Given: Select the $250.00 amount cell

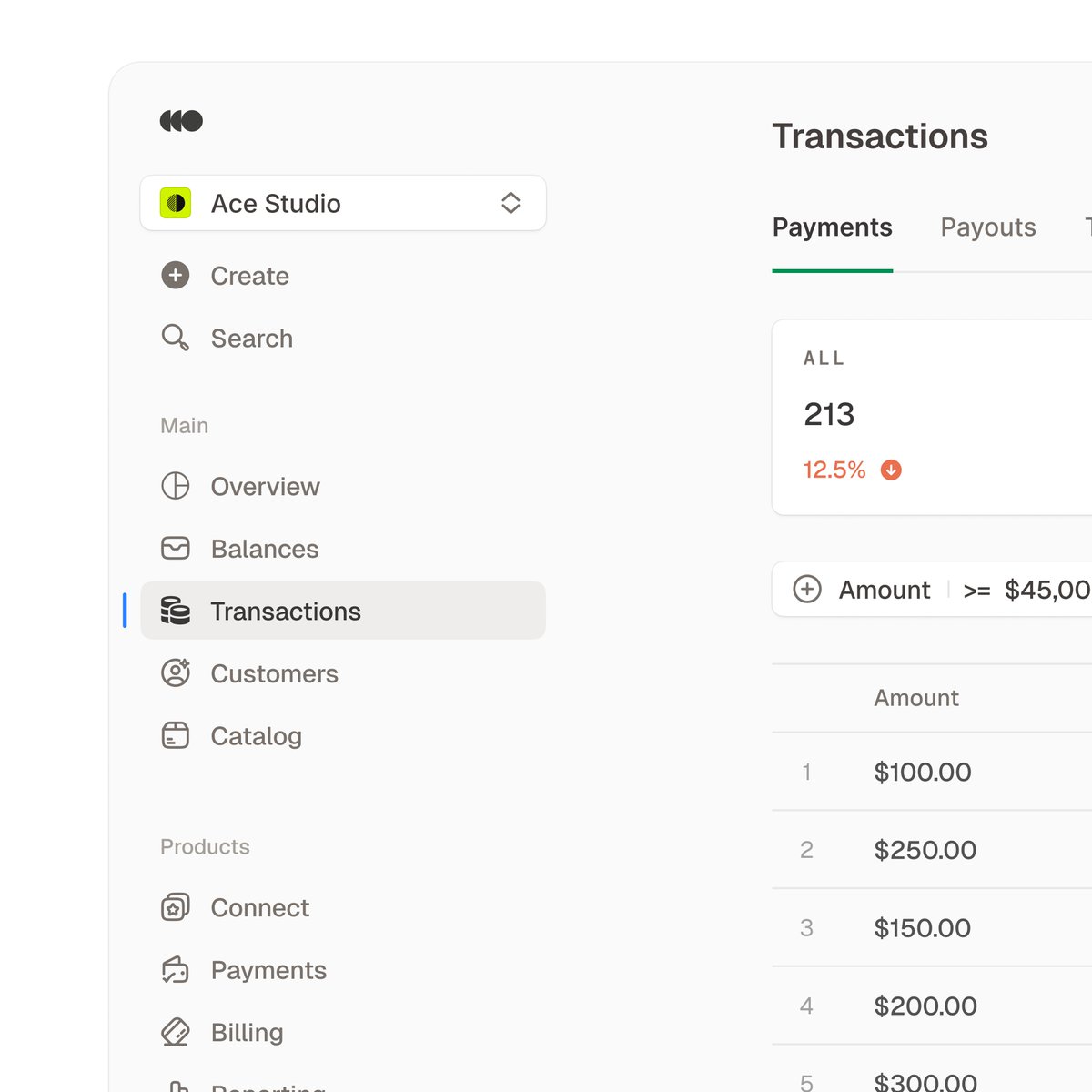Looking at the screenshot, I should click(925, 850).
